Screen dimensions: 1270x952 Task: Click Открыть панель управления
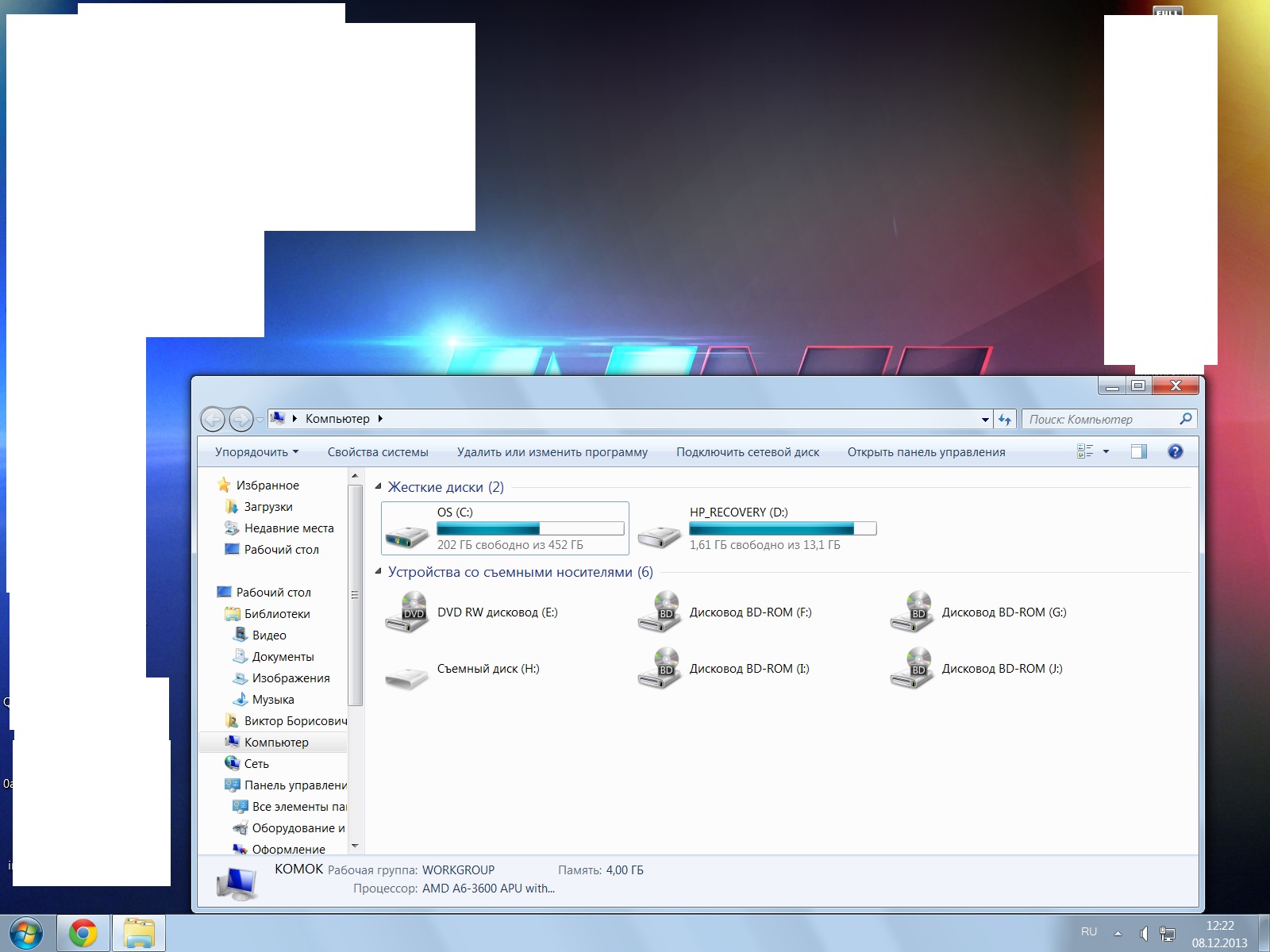pyautogui.click(x=926, y=452)
